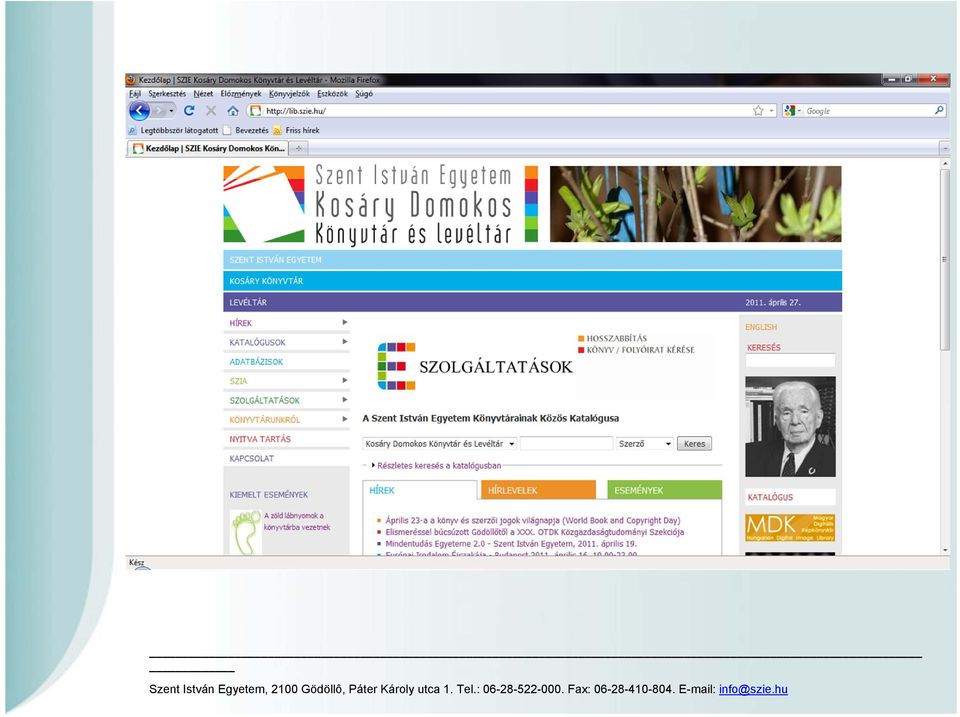
Task: Click the Firefox back arrow button
Action: click(140, 111)
